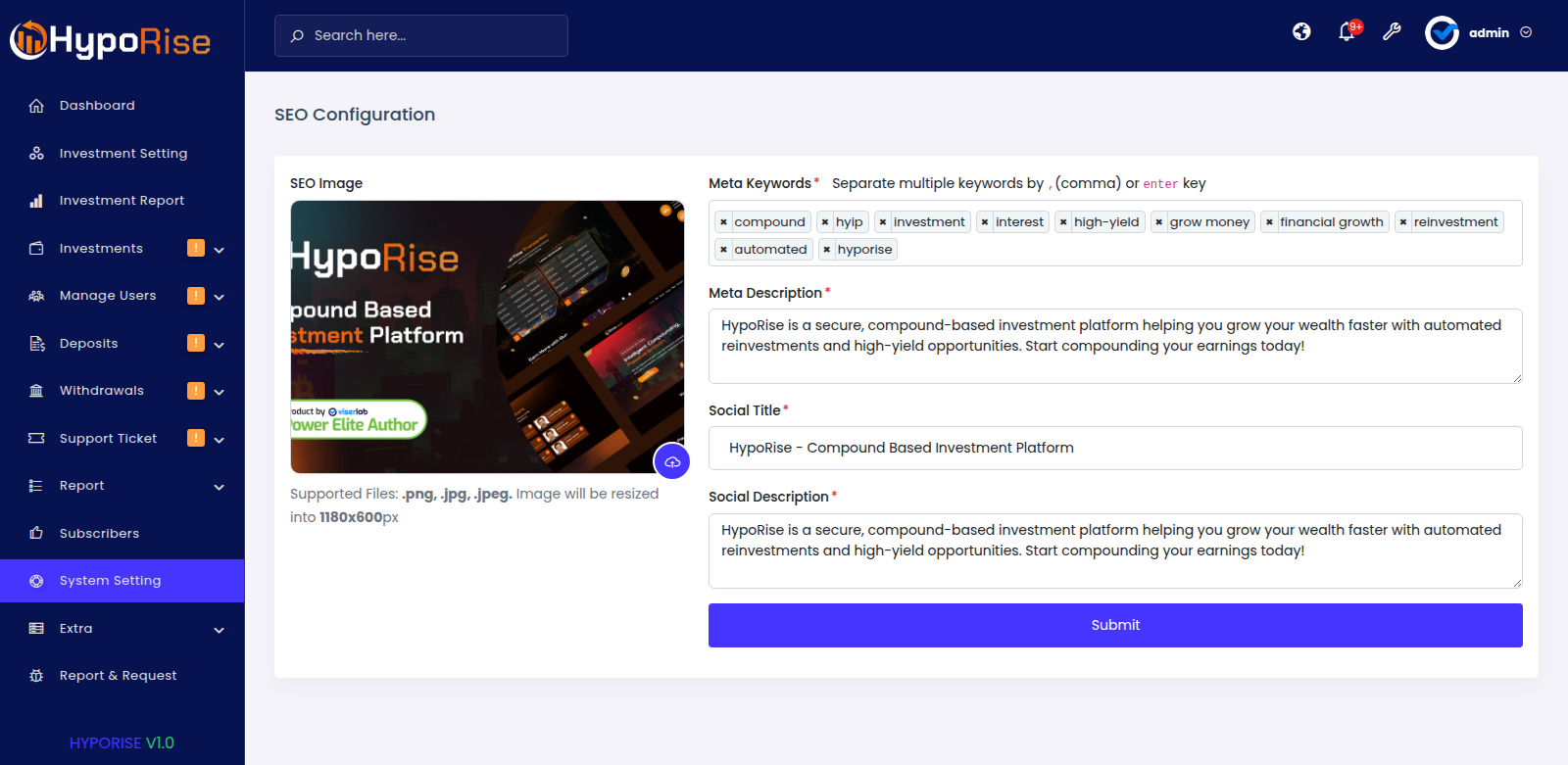Remove the 'reinvestment' keyword tag
Image resolution: width=1568 pixels, height=765 pixels.
1403,222
